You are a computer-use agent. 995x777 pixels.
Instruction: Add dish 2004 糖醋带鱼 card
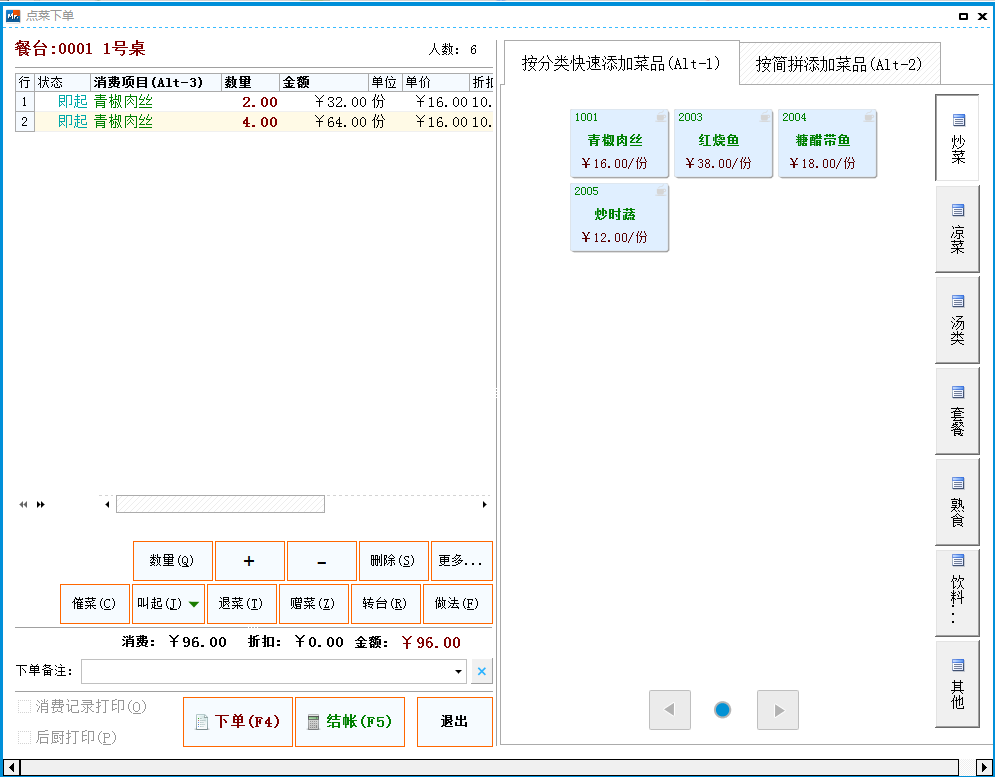827,143
